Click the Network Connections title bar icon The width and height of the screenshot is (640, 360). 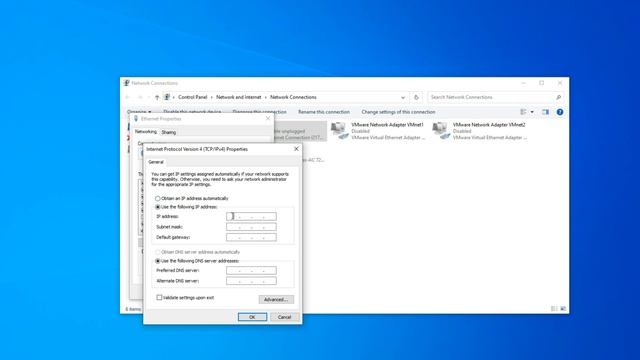coord(126,83)
